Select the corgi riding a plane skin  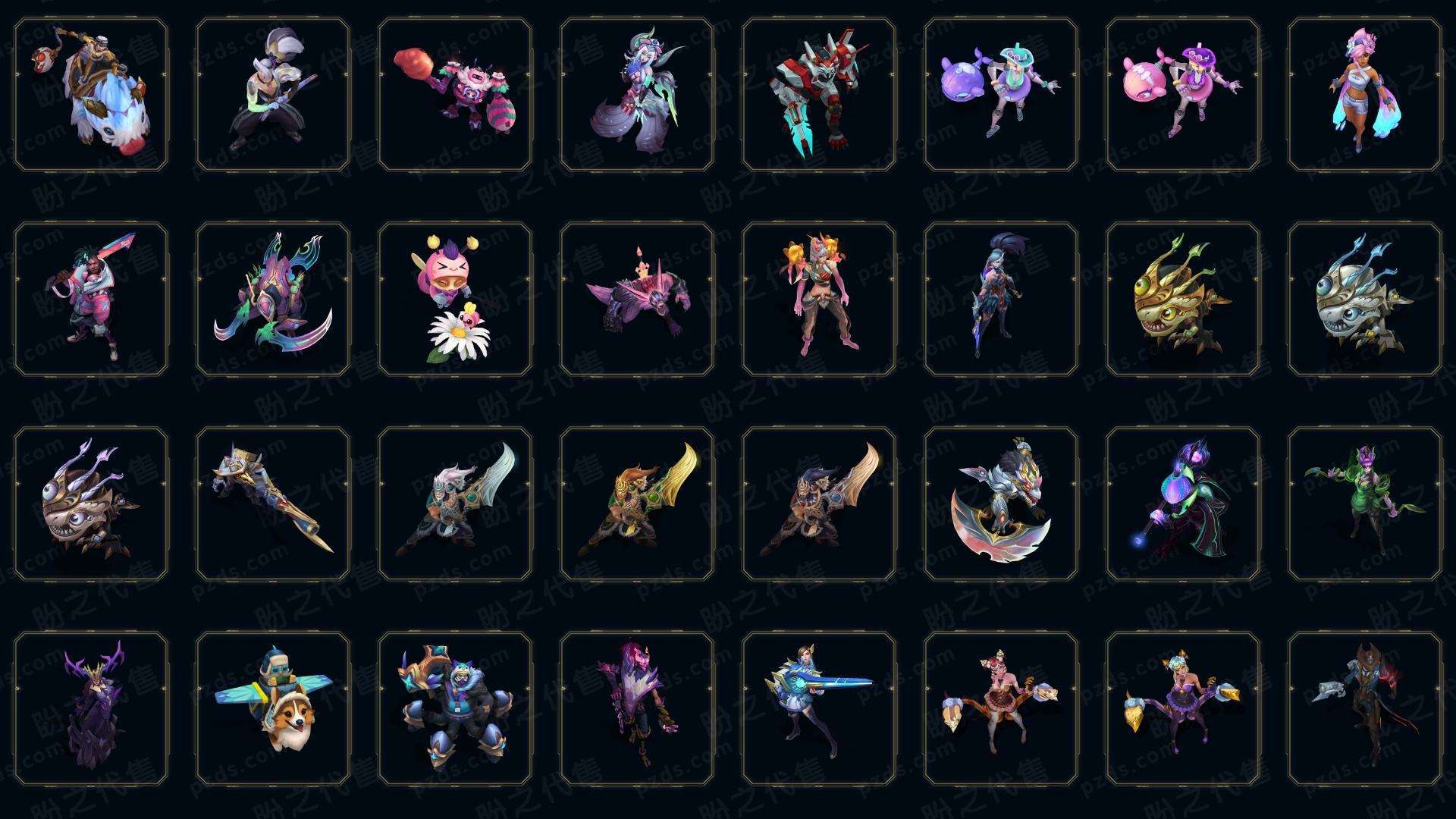tap(273, 708)
